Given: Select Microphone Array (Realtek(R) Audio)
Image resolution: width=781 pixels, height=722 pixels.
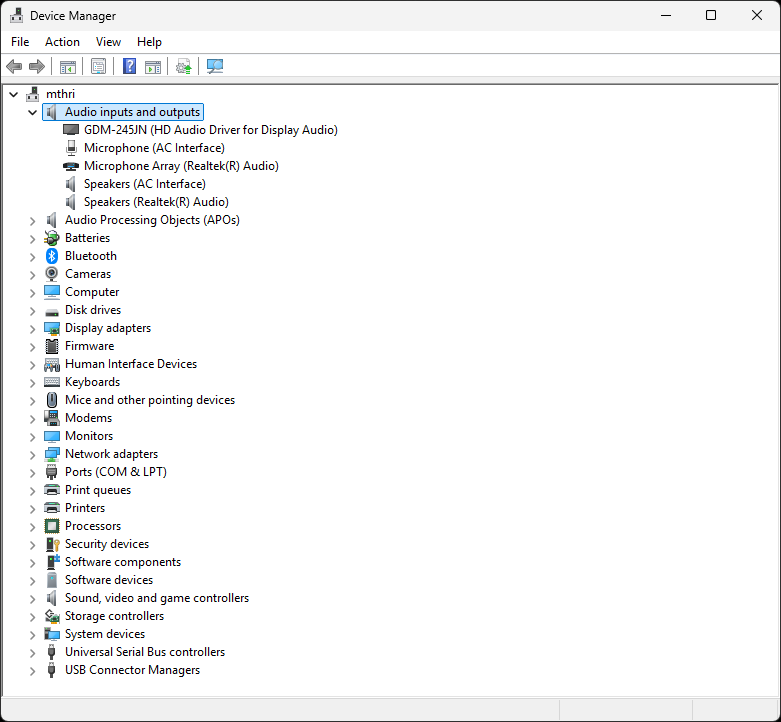Looking at the screenshot, I should click(x=181, y=166).
